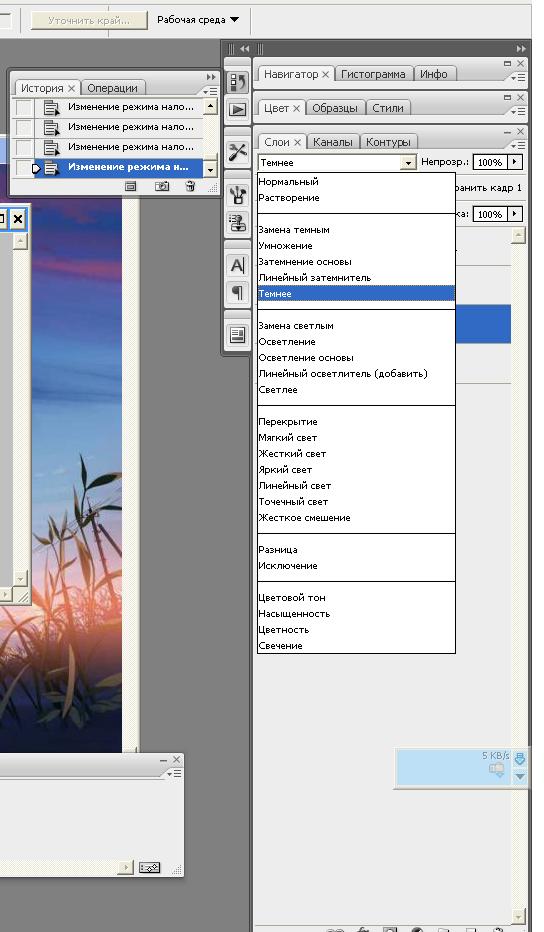The image size is (544, 932).
Task: Open the Layer Comps dock icon
Action: 237,335
